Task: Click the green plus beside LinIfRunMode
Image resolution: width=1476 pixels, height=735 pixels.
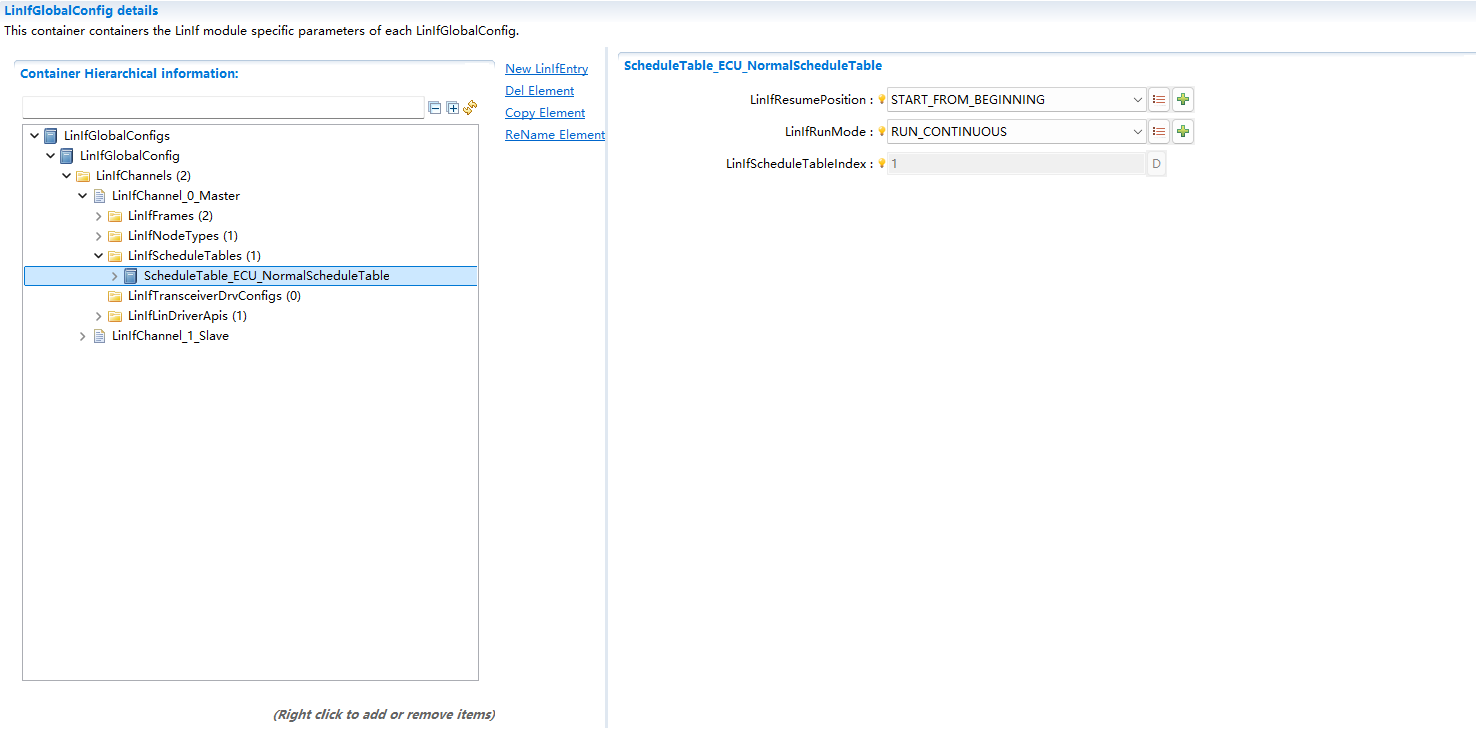Action: pos(1182,131)
